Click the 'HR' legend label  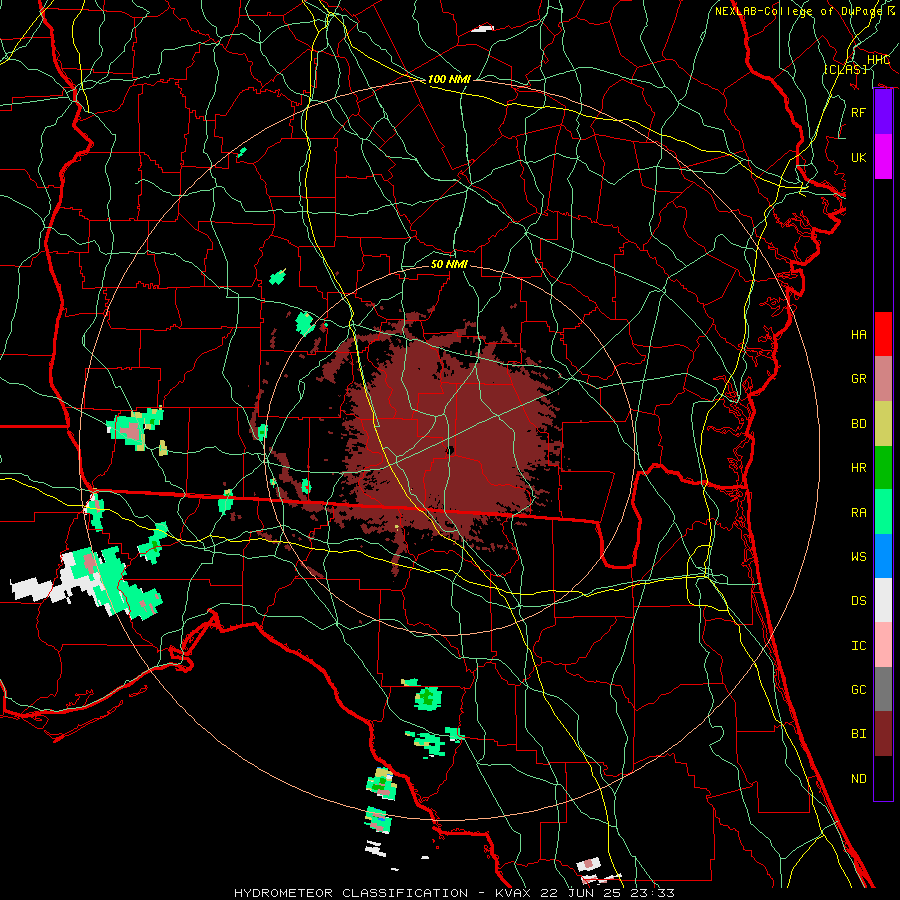(x=859, y=468)
